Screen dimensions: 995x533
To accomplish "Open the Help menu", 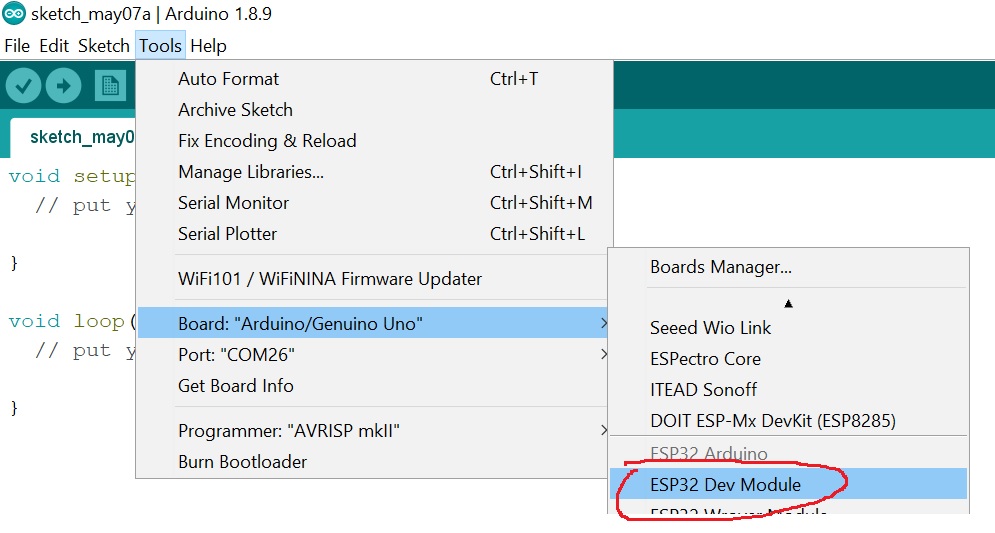I will (208, 46).
